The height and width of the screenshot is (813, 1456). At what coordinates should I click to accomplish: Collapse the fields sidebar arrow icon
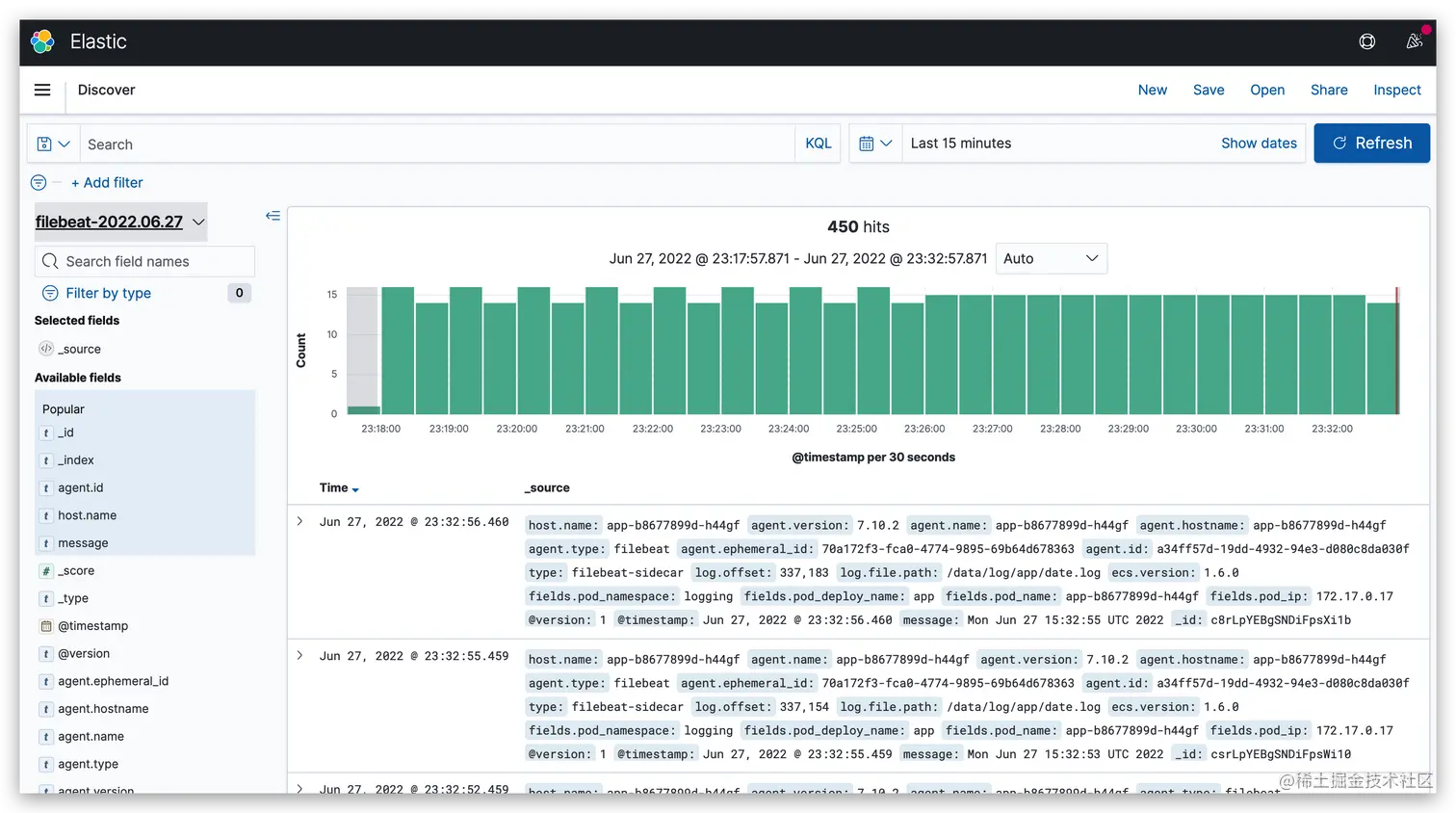[273, 216]
